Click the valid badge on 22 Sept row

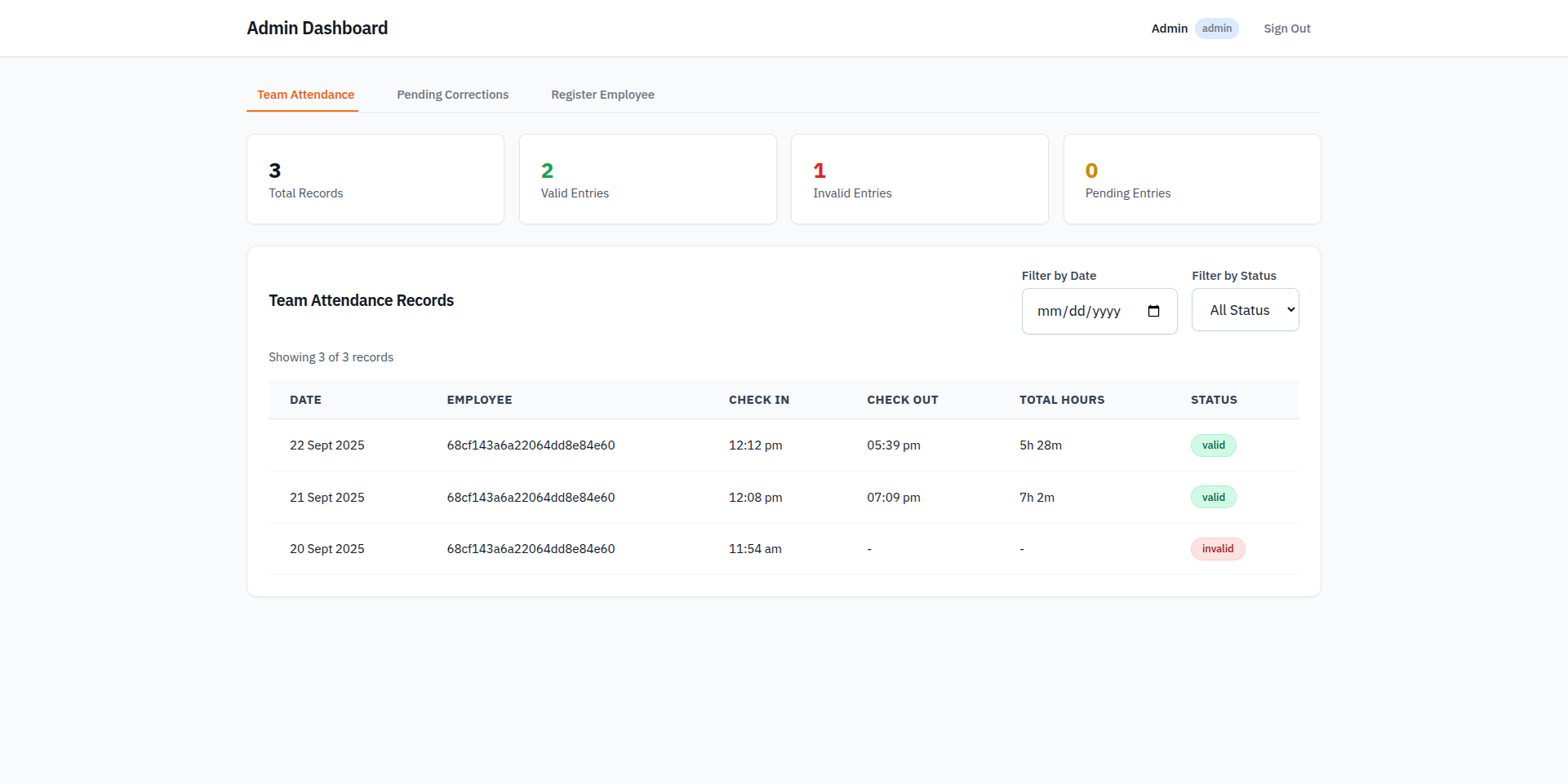[x=1213, y=445]
